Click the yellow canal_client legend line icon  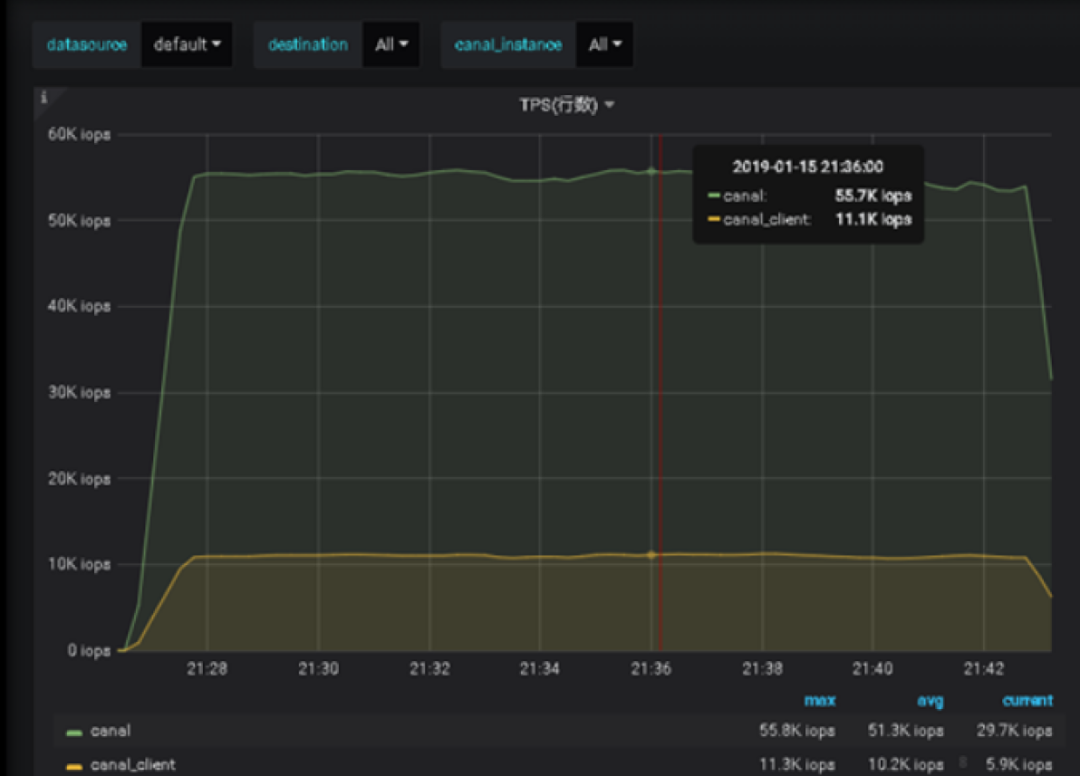(74, 766)
